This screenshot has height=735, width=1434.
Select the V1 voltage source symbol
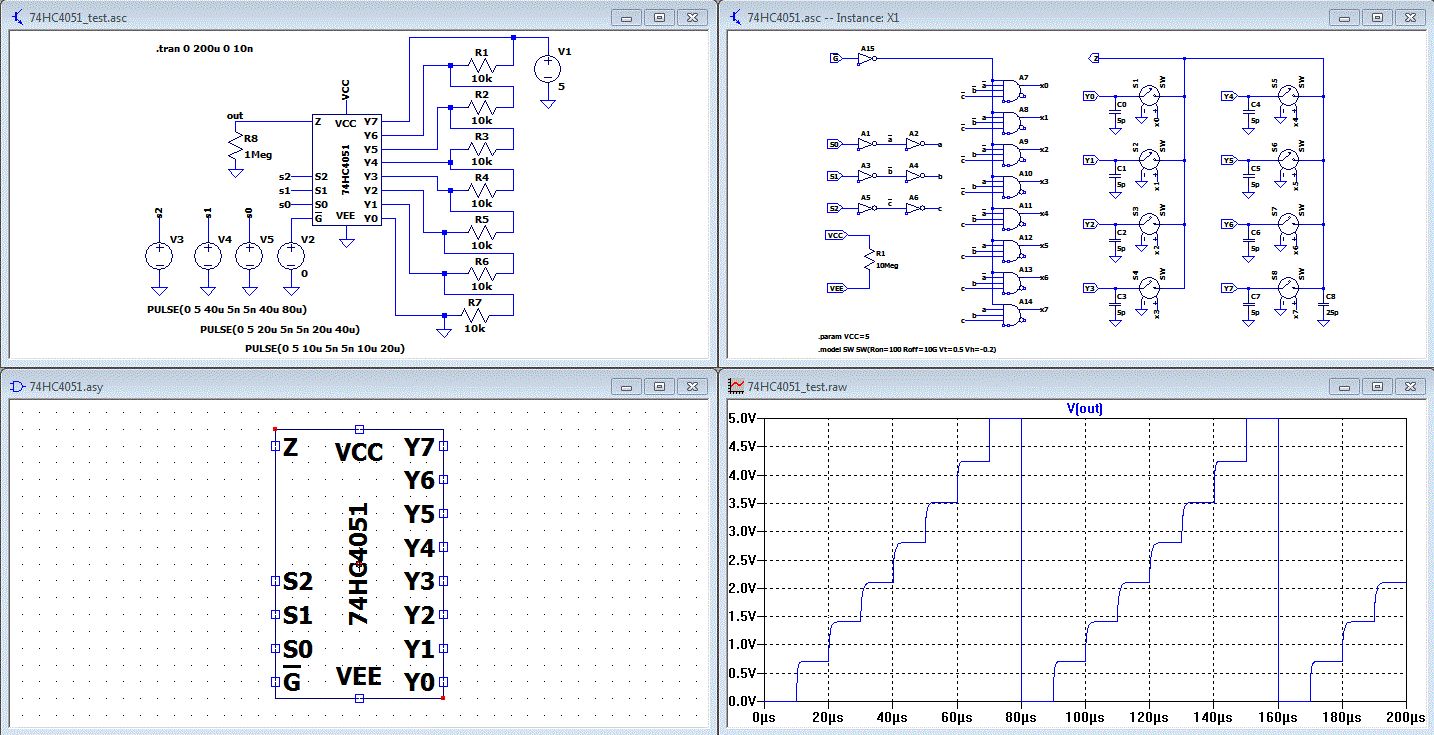click(548, 69)
